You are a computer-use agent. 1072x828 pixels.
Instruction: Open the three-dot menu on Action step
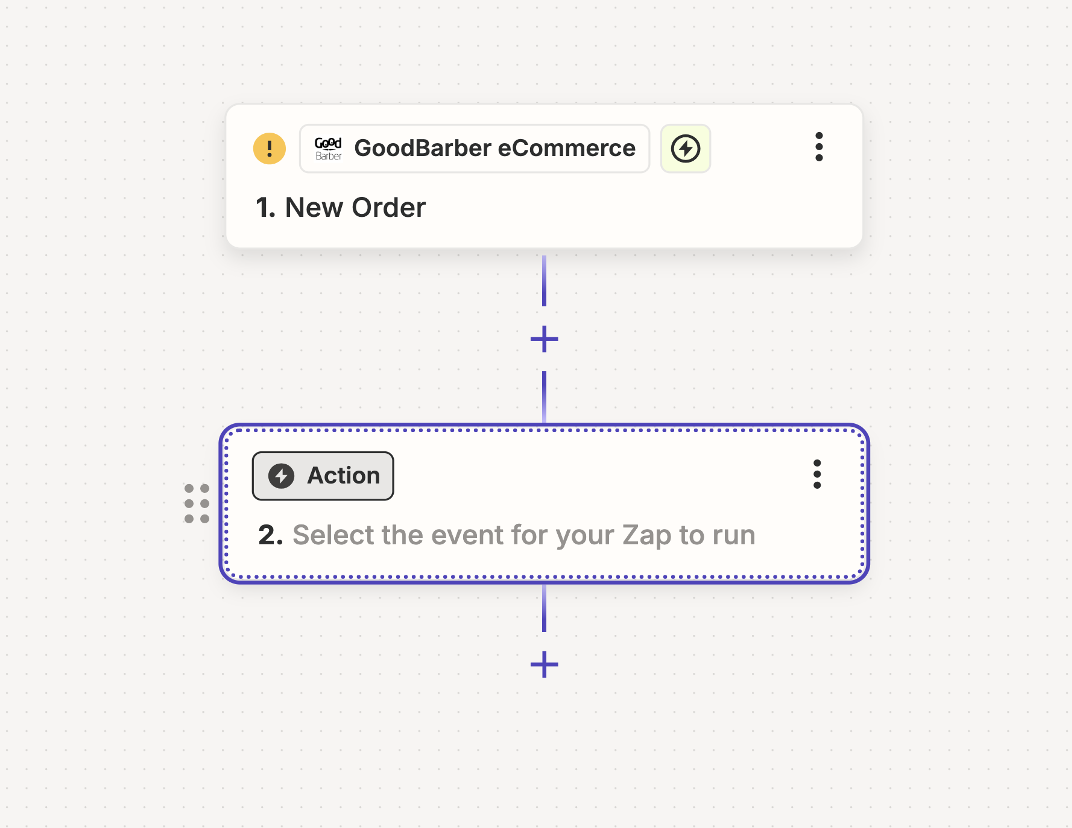[817, 474]
